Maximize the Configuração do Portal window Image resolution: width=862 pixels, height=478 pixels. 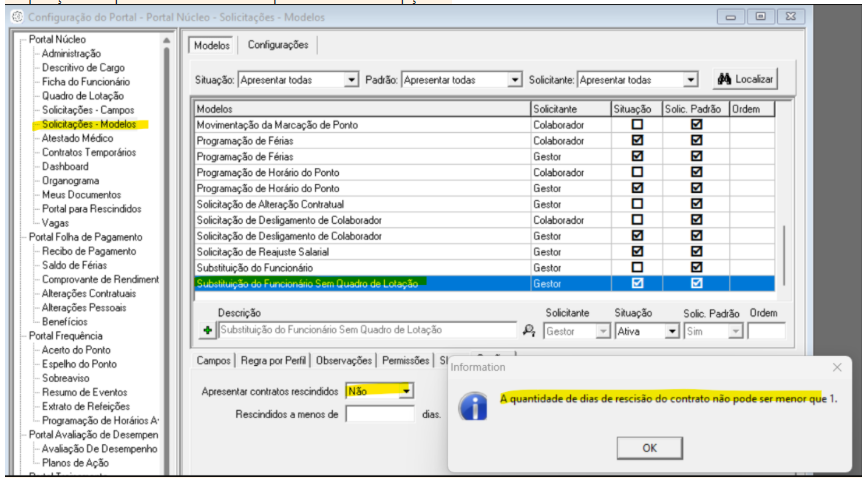pyautogui.click(x=763, y=17)
